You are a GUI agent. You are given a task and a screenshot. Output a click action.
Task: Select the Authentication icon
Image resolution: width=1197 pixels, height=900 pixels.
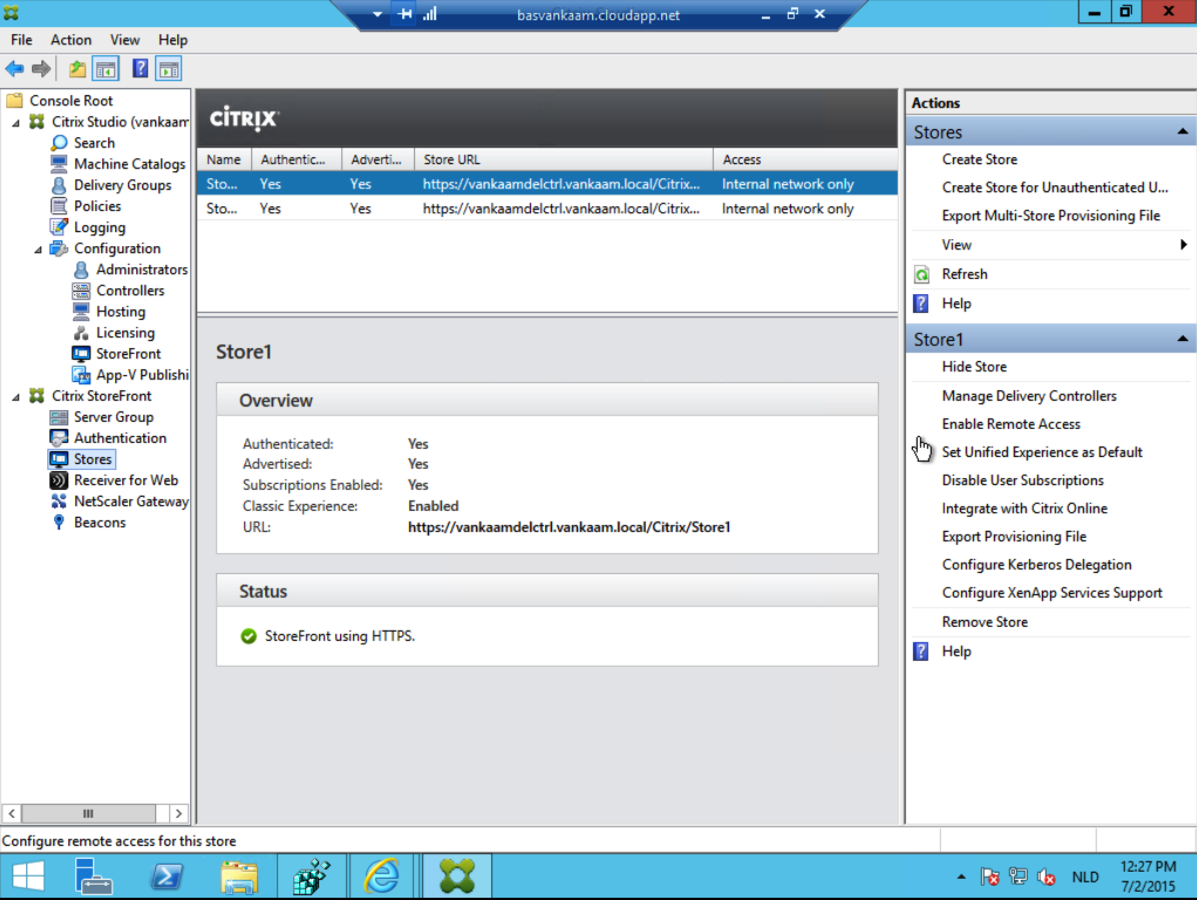[x=59, y=438]
